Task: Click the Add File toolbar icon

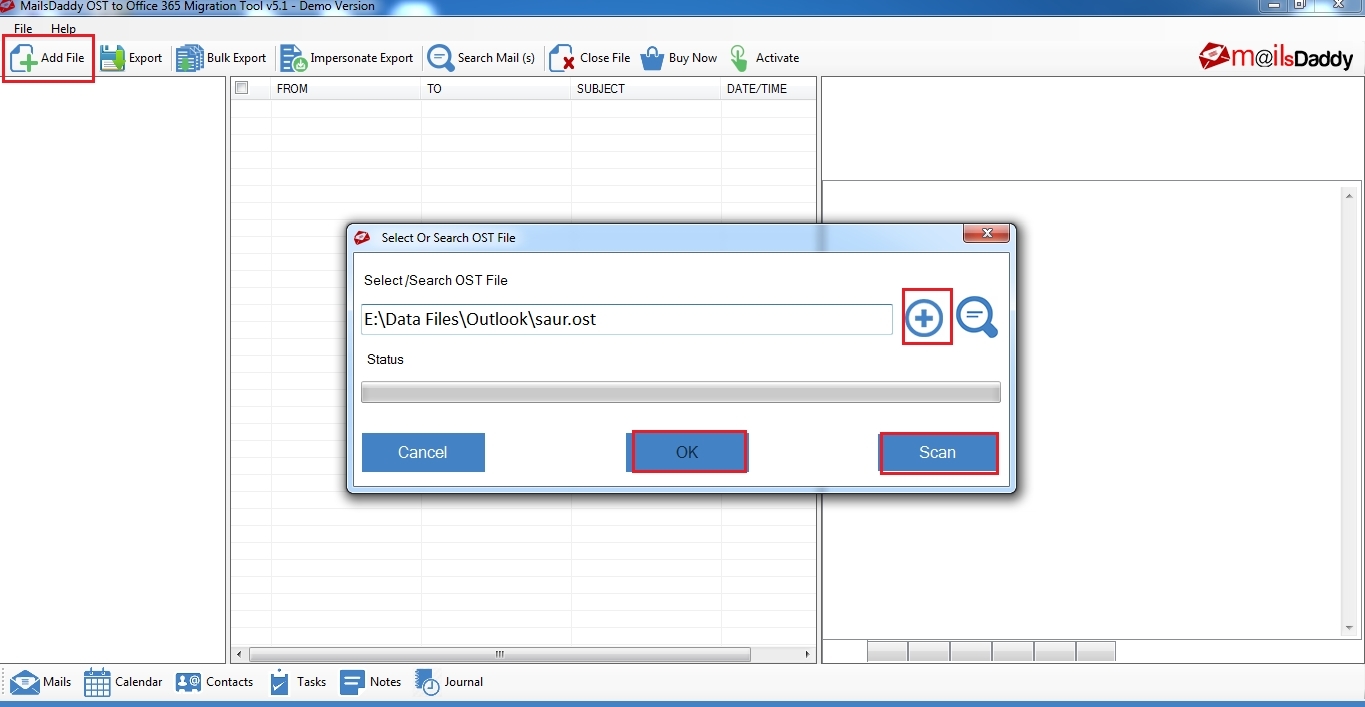Action: click(23, 59)
